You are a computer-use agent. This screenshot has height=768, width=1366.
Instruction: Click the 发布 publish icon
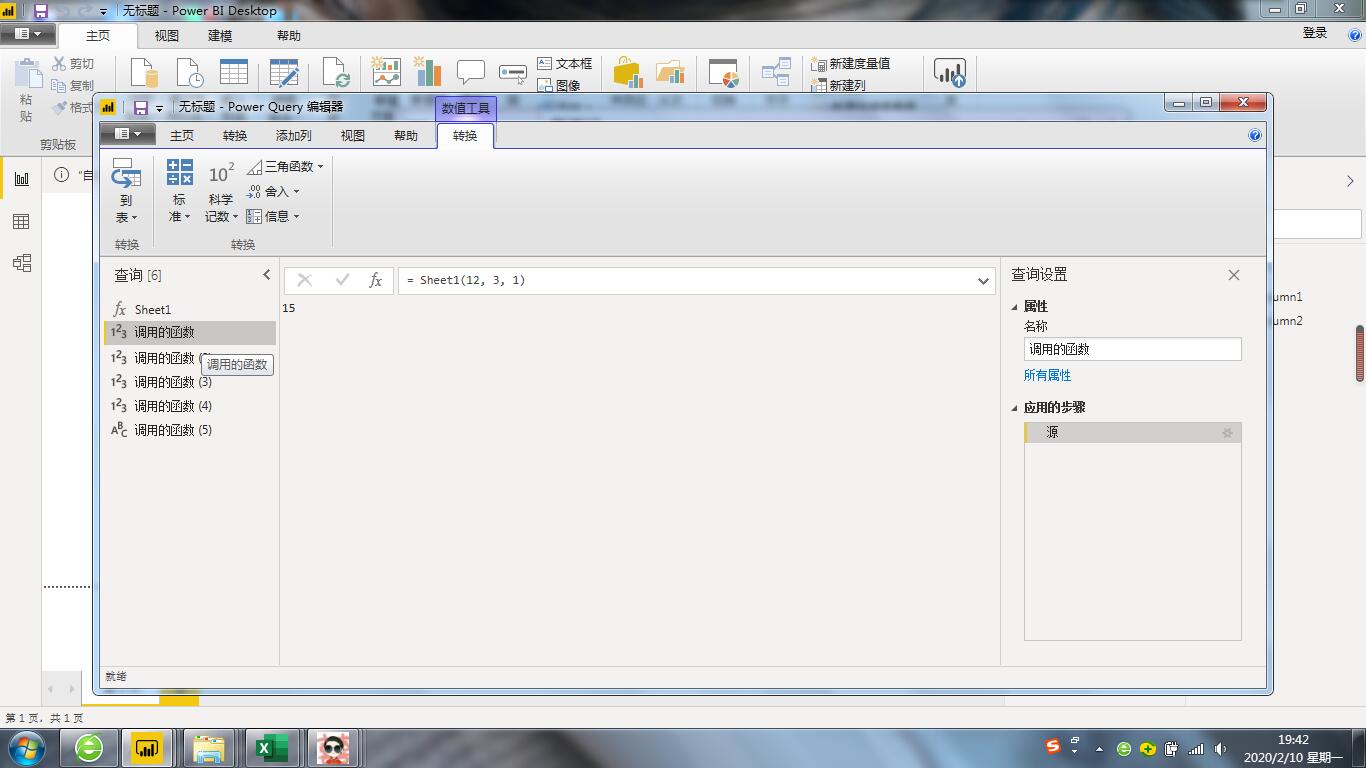click(950, 72)
